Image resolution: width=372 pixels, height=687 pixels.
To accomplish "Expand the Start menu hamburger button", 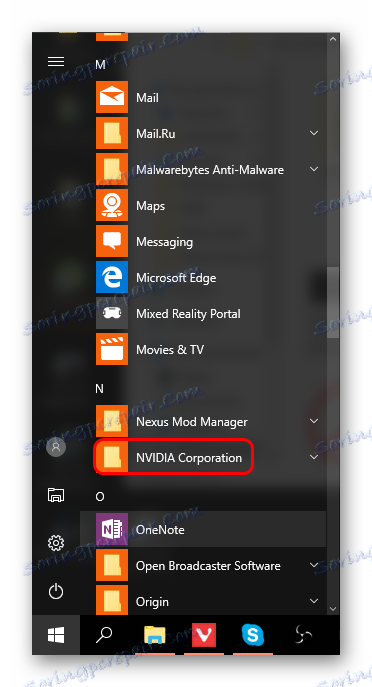I will pyautogui.click(x=56, y=62).
